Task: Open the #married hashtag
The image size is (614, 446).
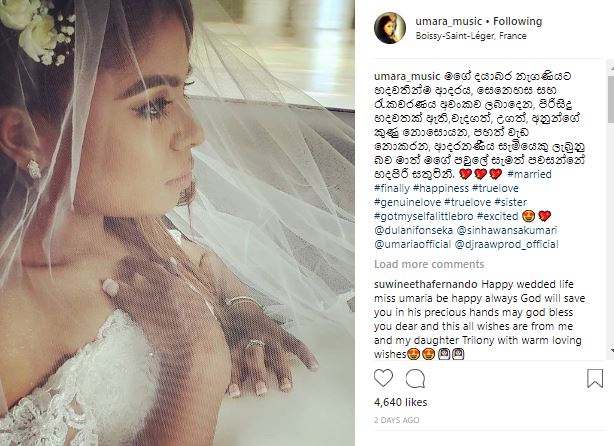Action: [x=529, y=174]
